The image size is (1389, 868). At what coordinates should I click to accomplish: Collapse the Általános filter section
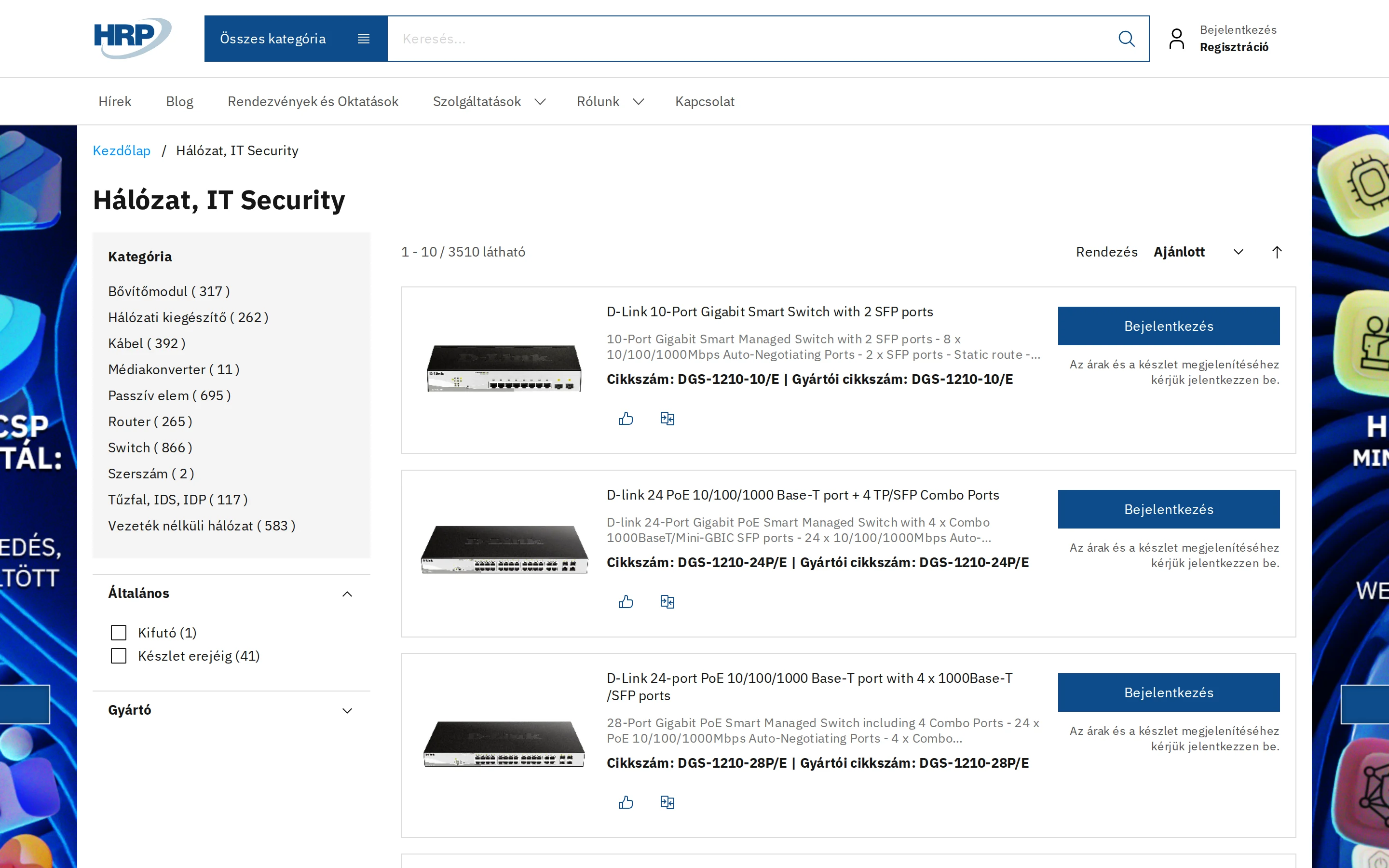pyautogui.click(x=231, y=594)
